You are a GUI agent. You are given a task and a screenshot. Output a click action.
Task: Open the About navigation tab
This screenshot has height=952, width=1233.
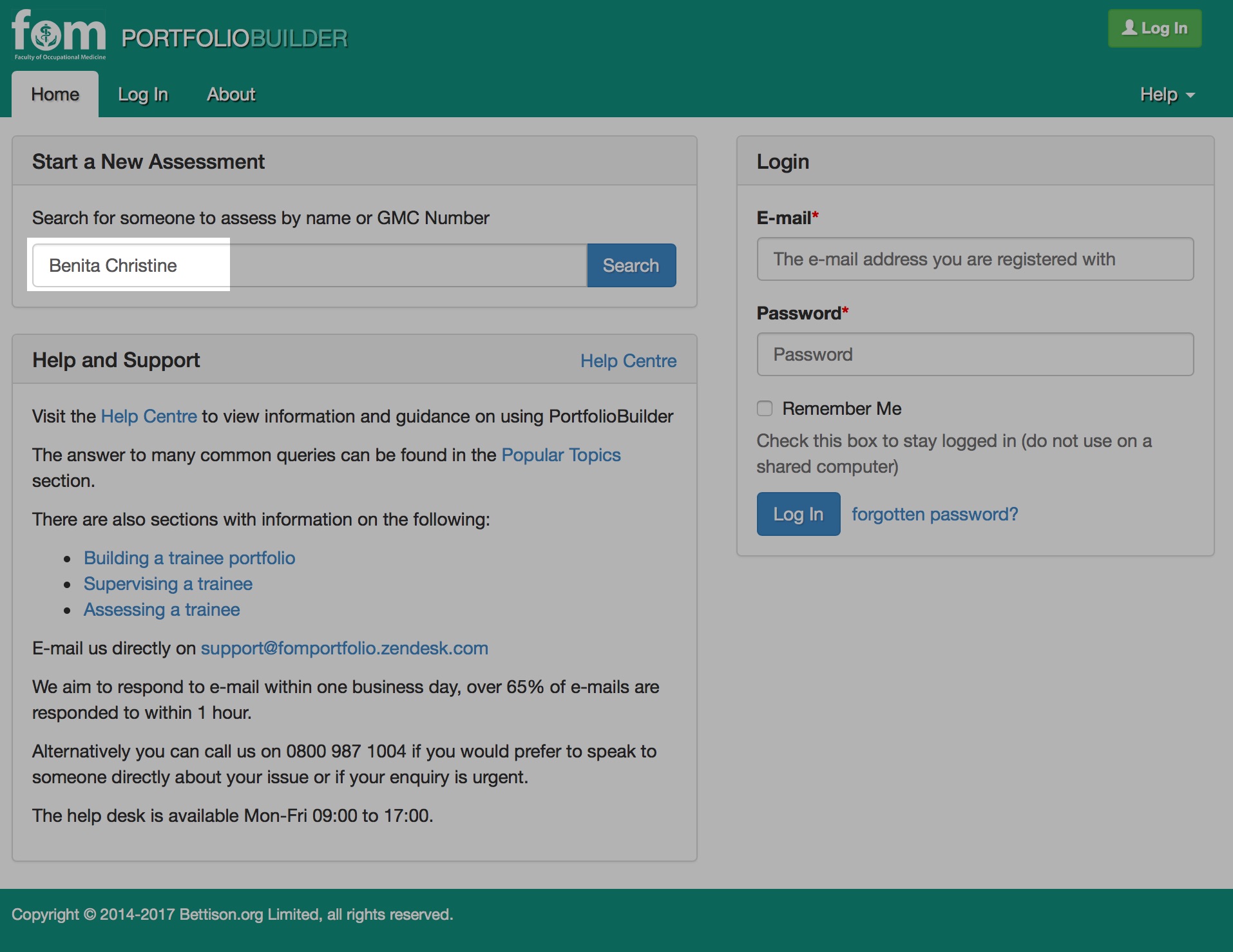pyautogui.click(x=231, y=95)
